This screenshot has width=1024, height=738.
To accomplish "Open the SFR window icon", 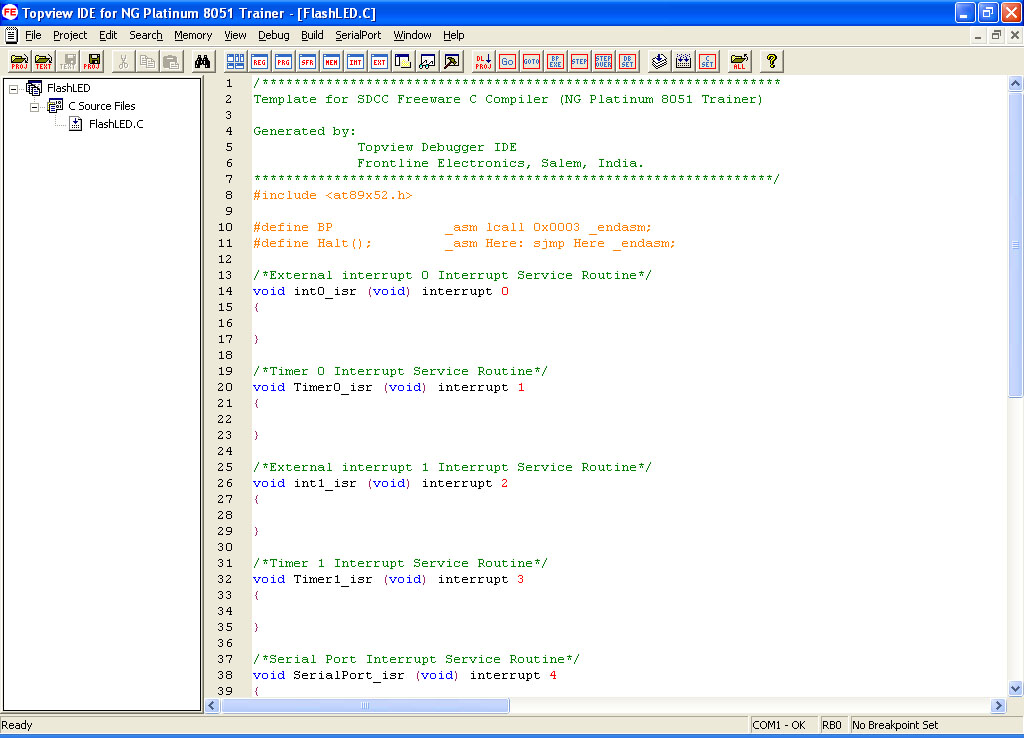I will 308,61.
